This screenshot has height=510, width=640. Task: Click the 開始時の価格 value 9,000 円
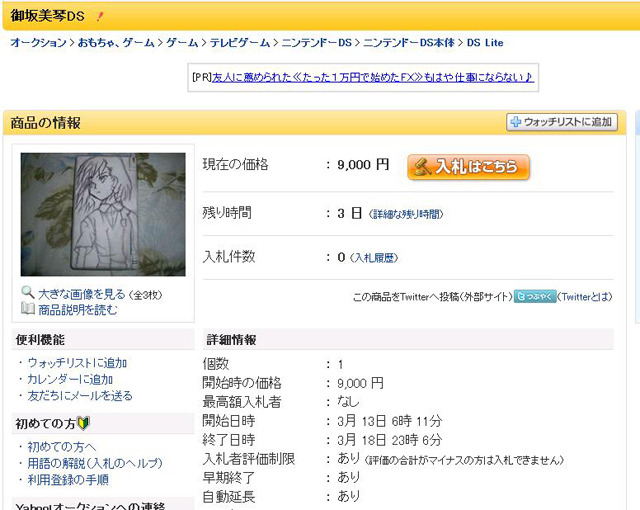pos(360,383)
